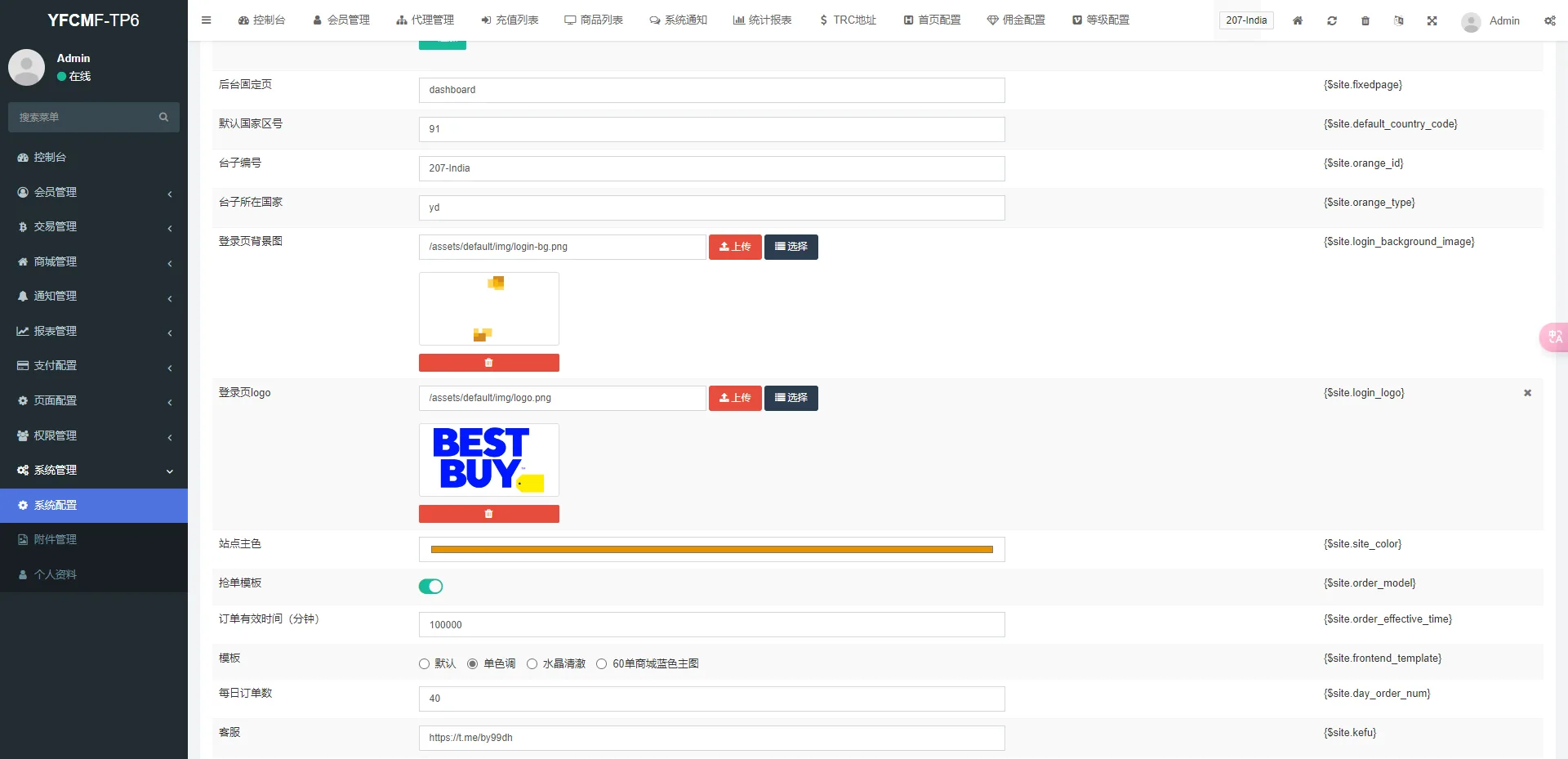Expand 会员管理 in the sidebar
1568x759 pixels.
click(x=94, y=192)
